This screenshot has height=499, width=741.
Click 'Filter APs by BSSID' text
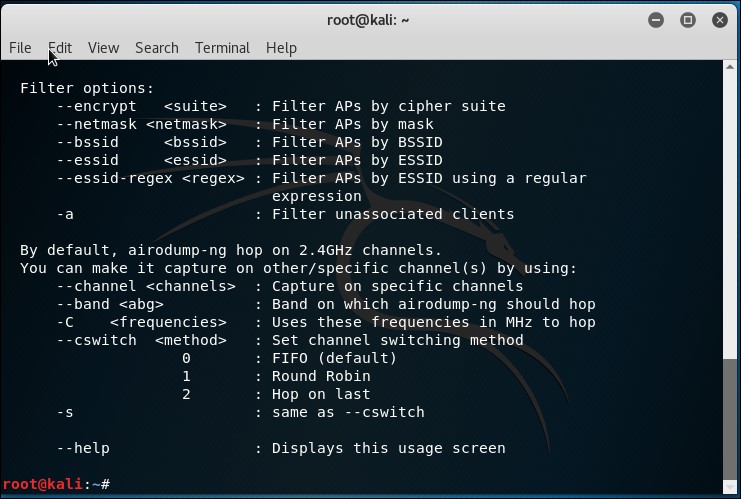click(357, 142)
